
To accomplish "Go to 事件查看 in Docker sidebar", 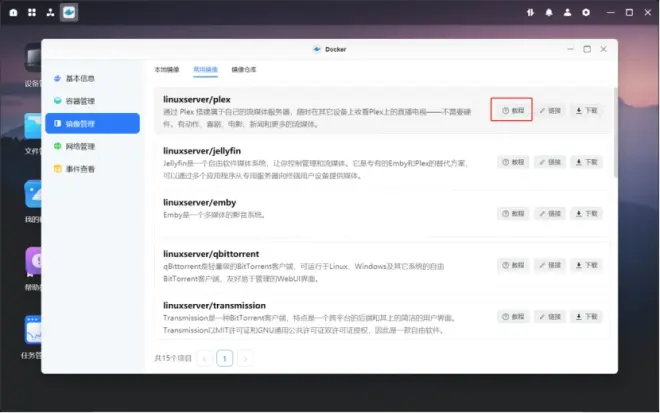I will point(93,169).
